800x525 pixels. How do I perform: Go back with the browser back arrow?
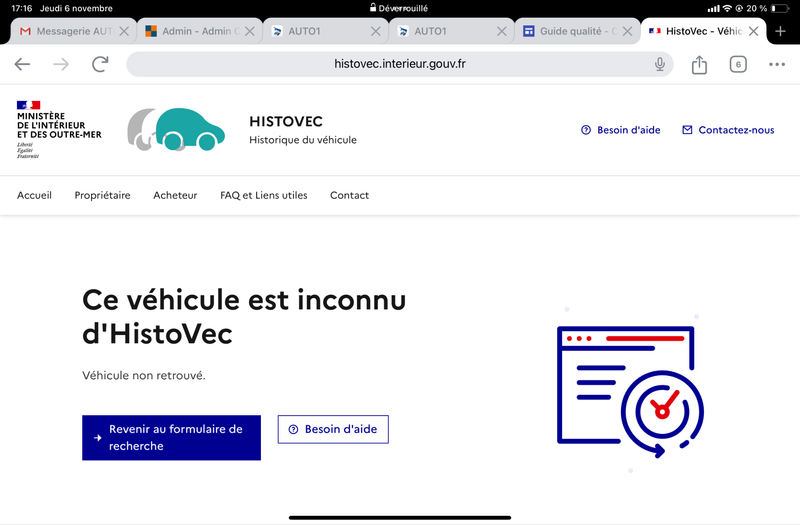pos(22,64)
